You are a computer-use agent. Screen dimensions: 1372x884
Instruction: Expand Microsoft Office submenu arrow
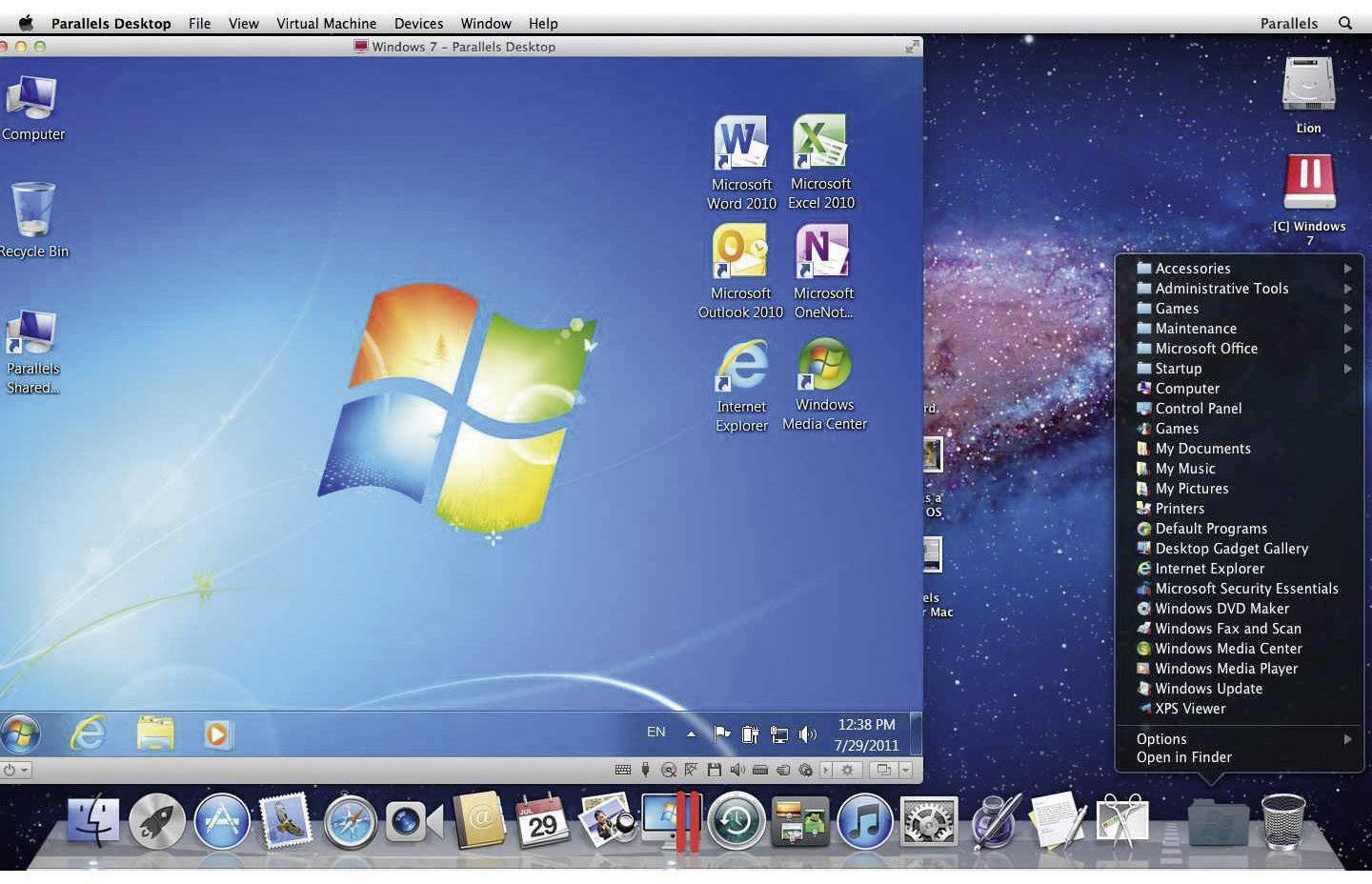(1347, 349)
